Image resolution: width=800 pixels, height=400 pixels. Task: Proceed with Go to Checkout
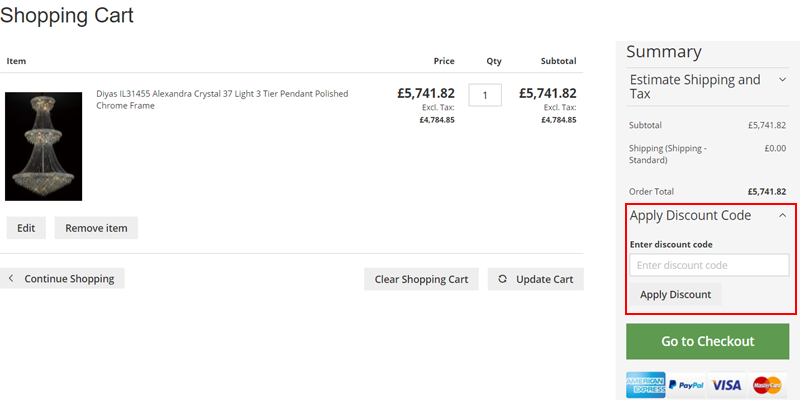[x=707, y=341]
